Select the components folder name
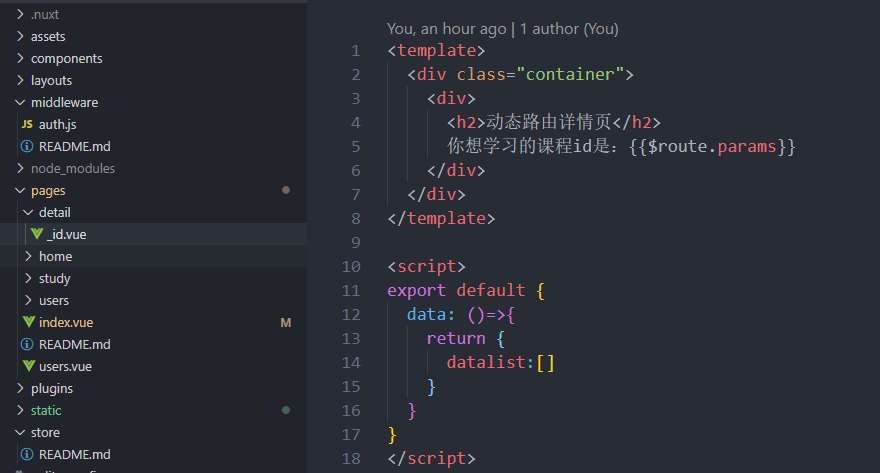This screenshot has width=880, height=473. [67, 58]
